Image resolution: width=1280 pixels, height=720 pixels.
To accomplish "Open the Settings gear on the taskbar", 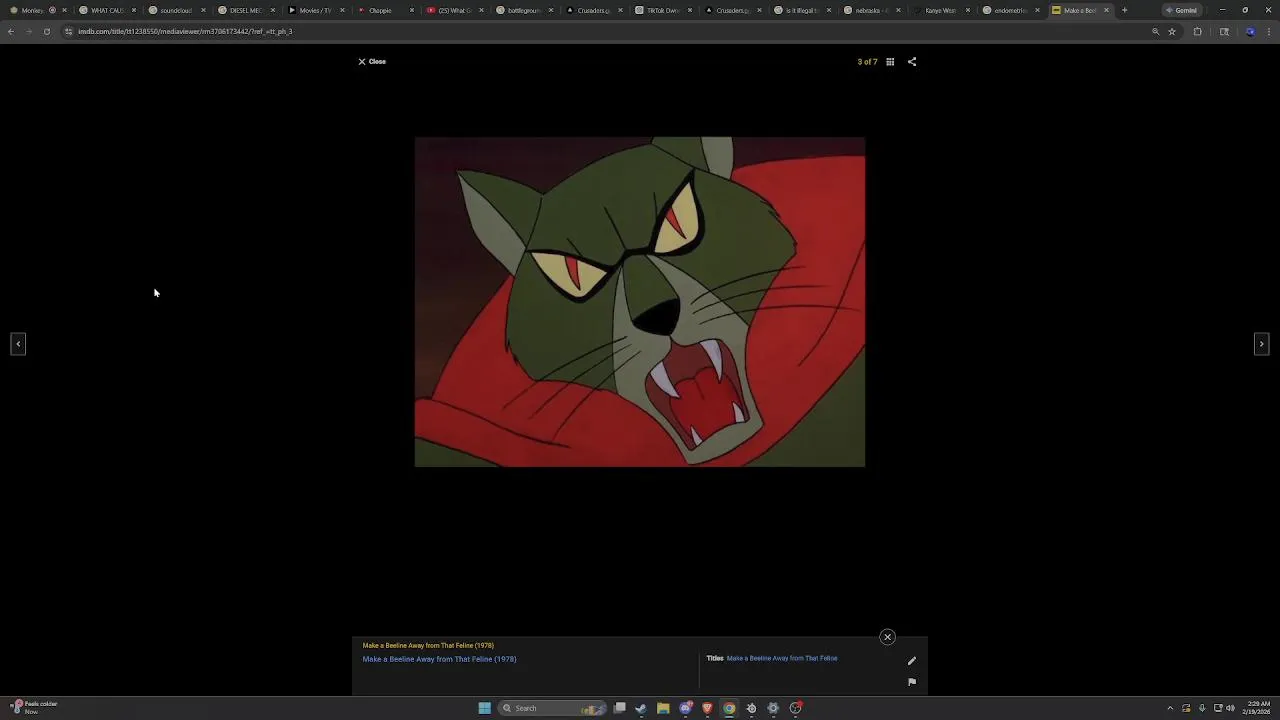I will coord(773,708).
